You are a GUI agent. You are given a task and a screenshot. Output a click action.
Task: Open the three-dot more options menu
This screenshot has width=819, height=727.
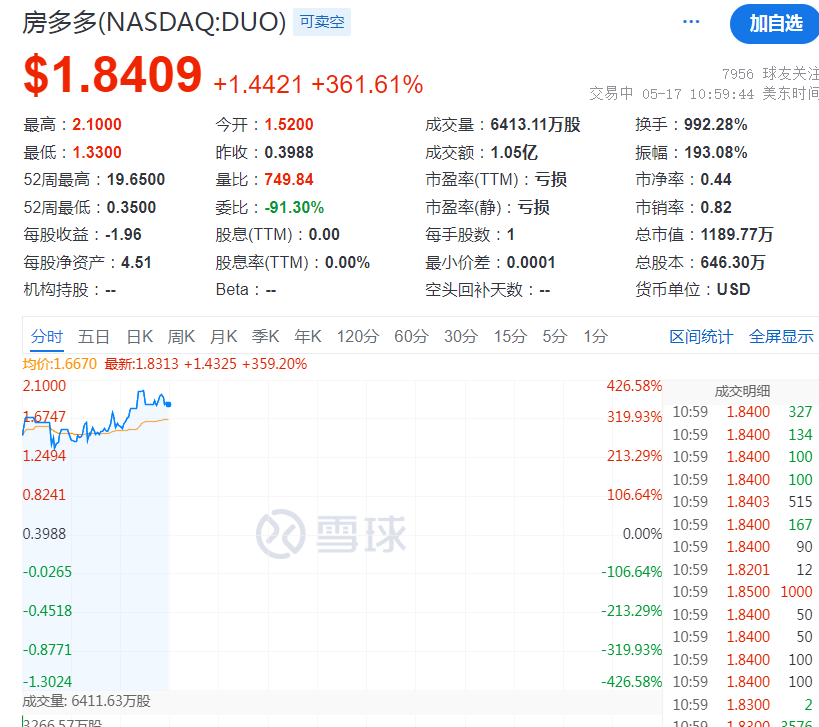click(691, 22)
